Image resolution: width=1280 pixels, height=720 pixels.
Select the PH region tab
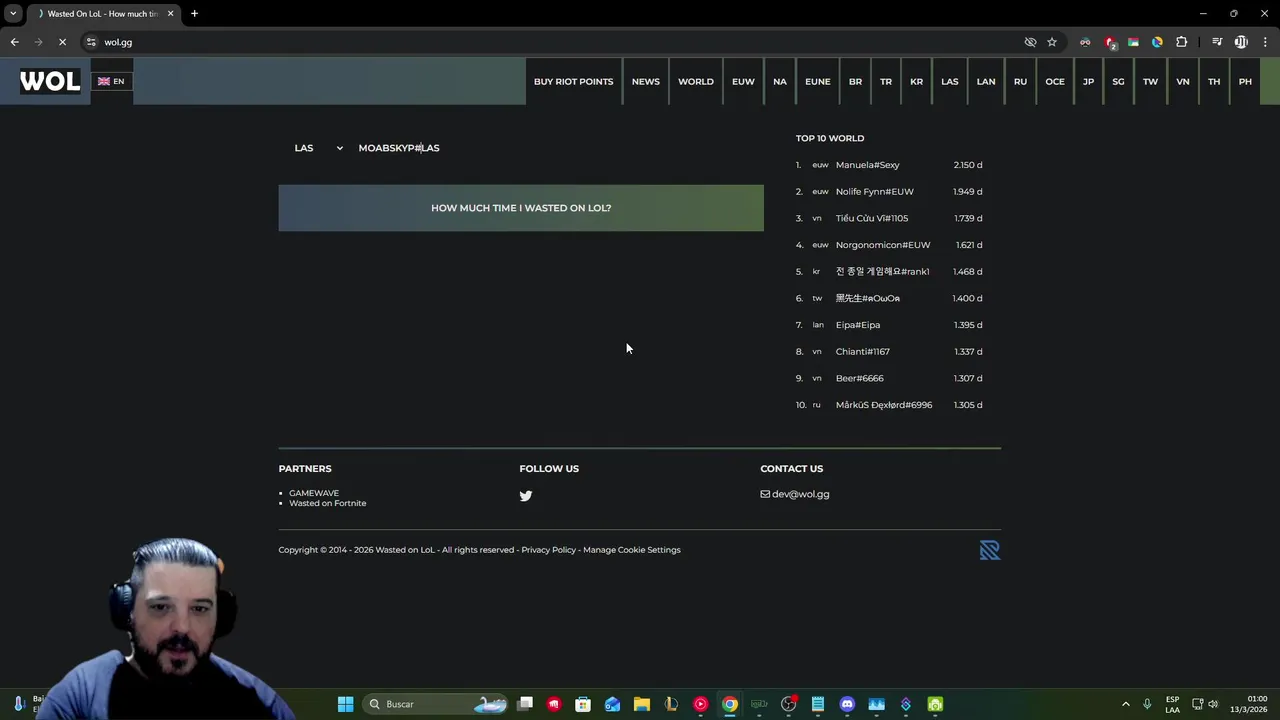click(1245, 82)
